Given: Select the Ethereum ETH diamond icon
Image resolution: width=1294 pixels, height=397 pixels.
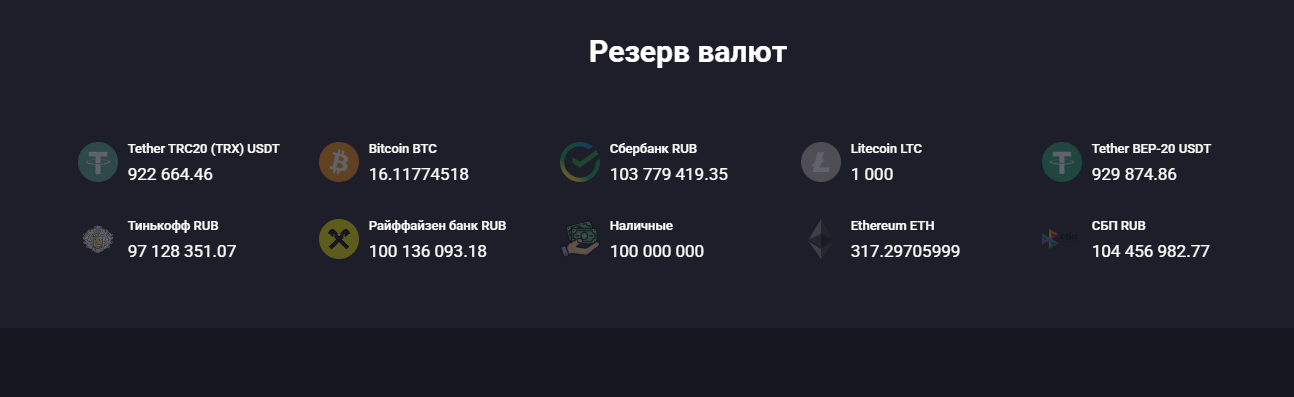Looking at the screenshot, I should pos(820,239).
